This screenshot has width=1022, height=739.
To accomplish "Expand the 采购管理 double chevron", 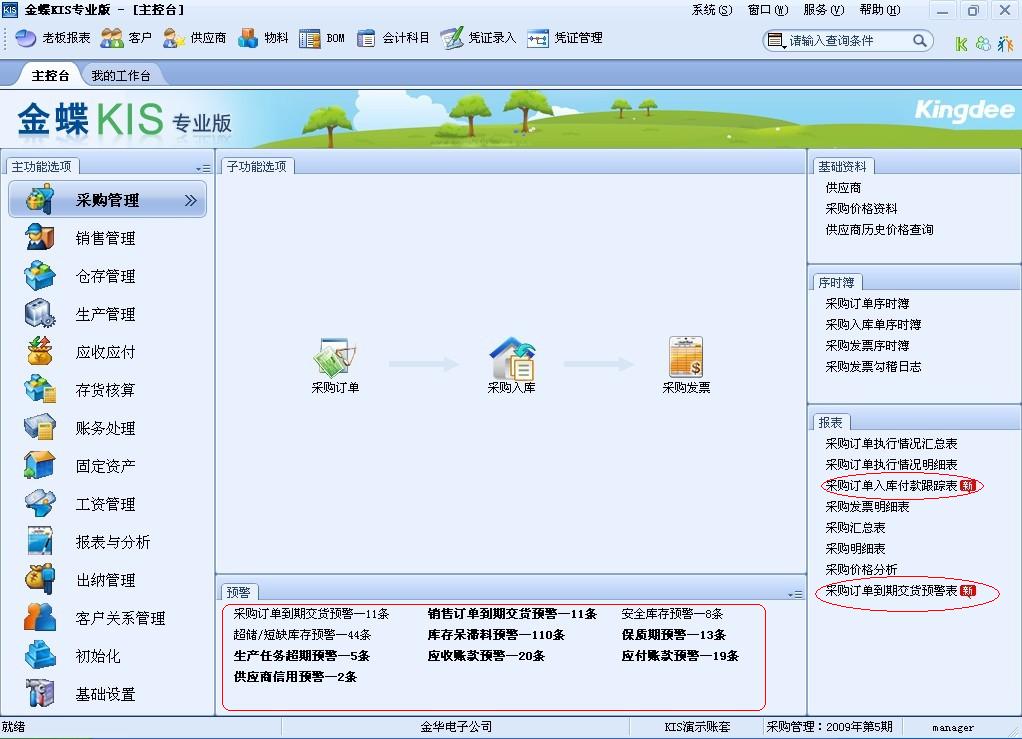I will click(x=190, y=200).
